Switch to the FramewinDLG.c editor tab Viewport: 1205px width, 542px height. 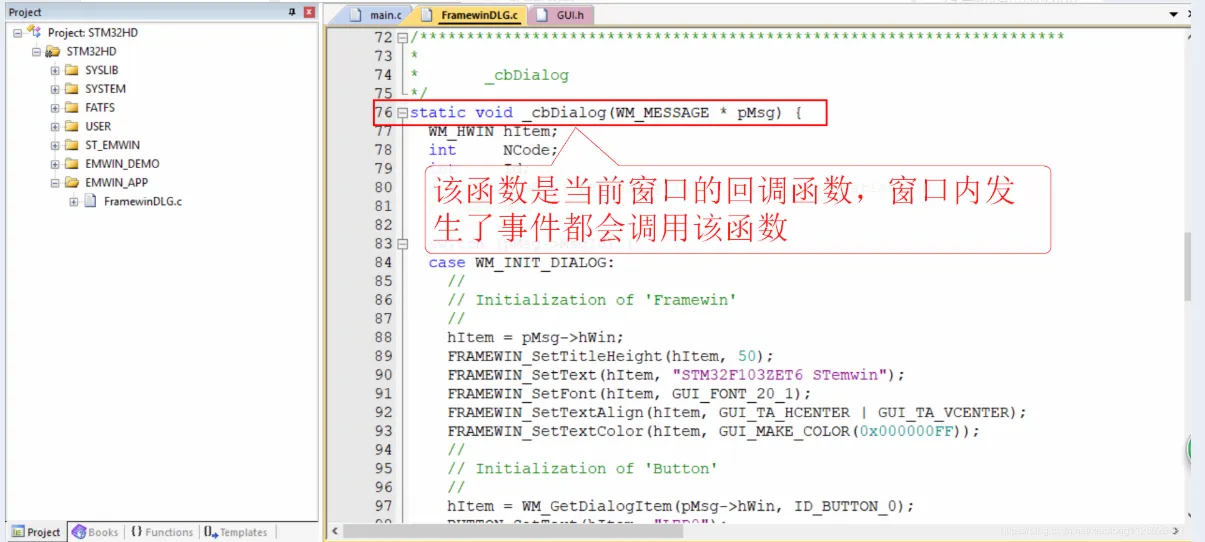click(470, 15)
